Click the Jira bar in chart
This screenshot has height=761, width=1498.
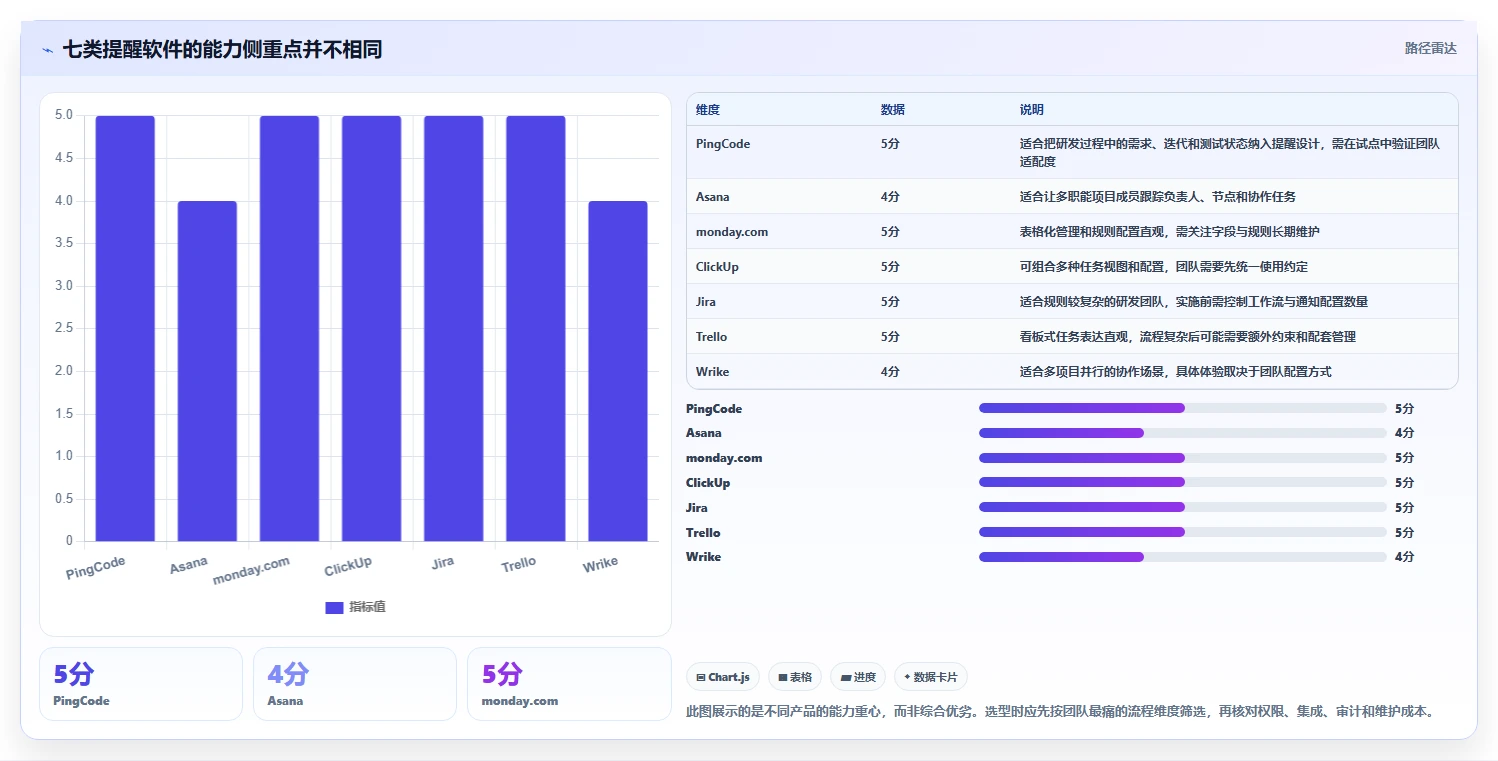(x=453, y=329)
